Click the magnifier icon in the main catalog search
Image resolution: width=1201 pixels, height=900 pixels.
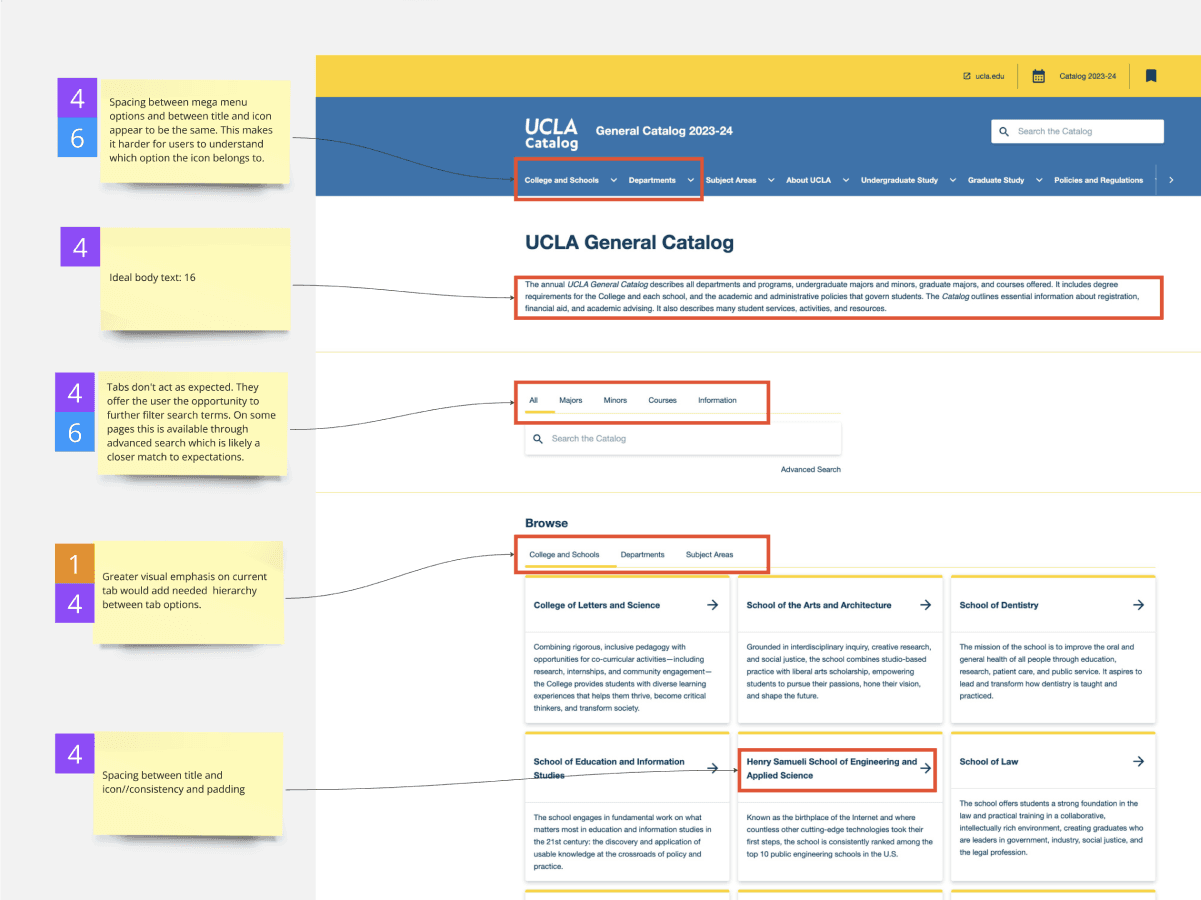click(538, 439)
